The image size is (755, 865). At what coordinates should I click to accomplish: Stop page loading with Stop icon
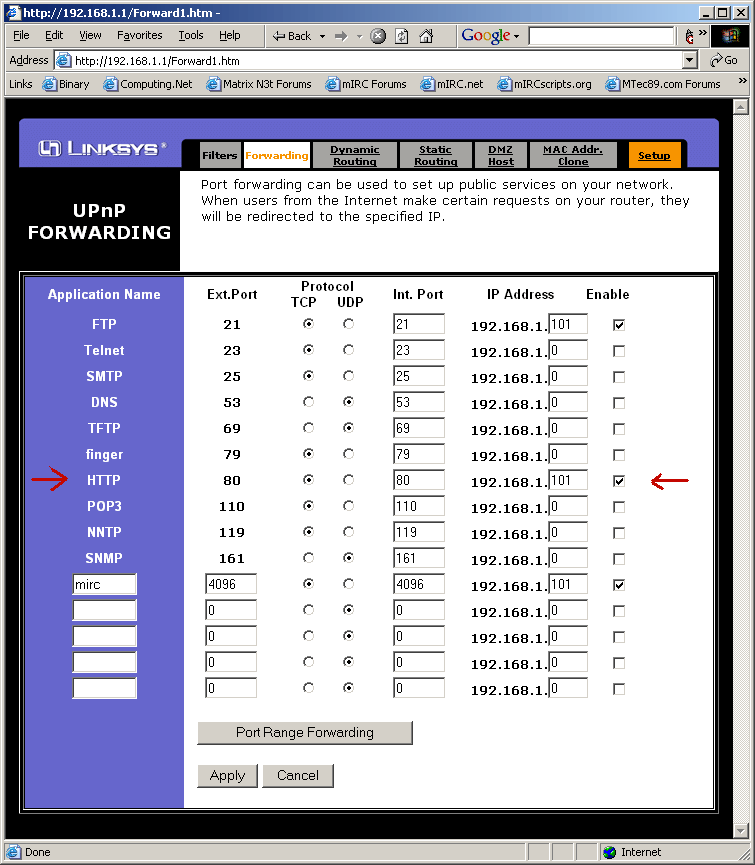click(378, 36)
